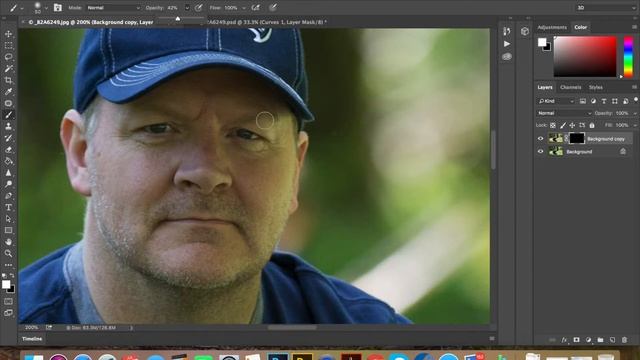Select the Lasso tool
640x360 pixels.
pos(8,57)
